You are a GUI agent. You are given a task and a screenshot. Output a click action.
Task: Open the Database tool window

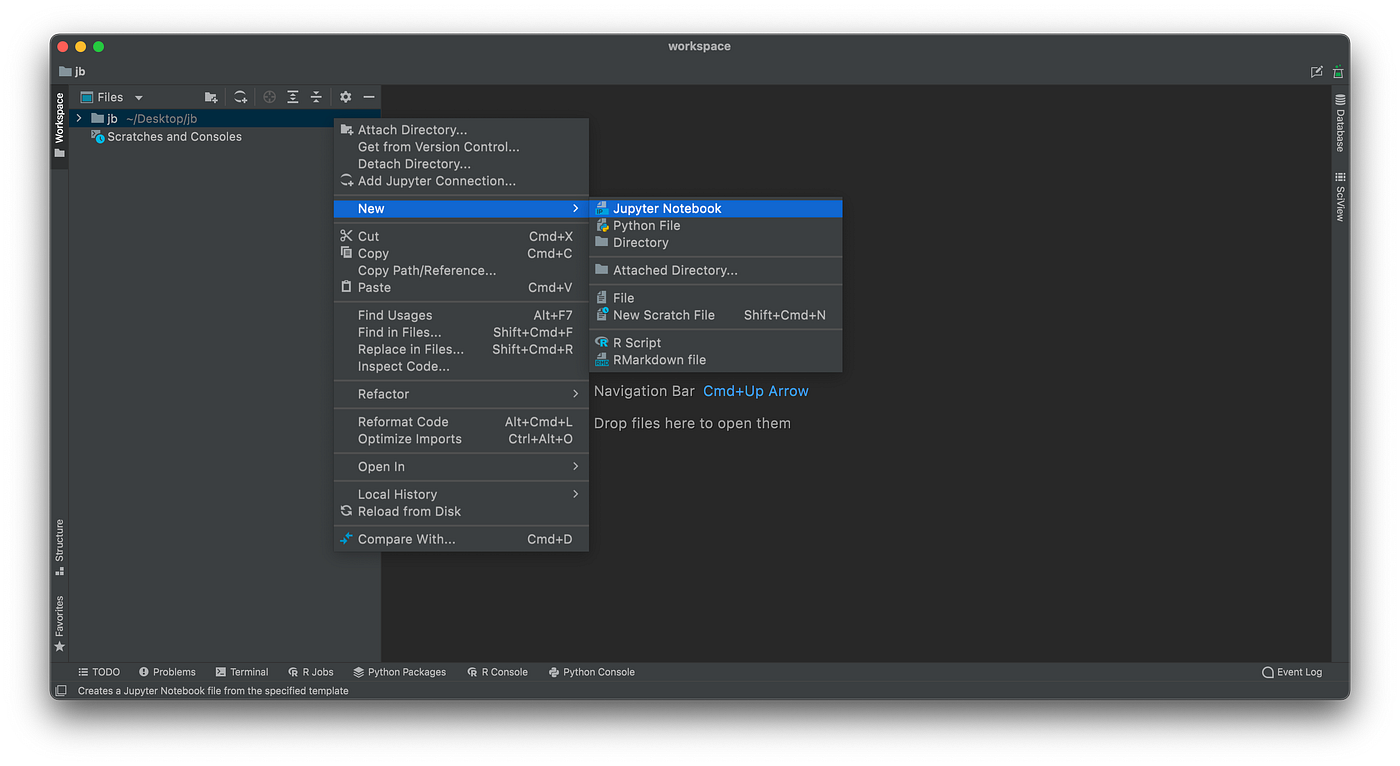click(1339, 125)
